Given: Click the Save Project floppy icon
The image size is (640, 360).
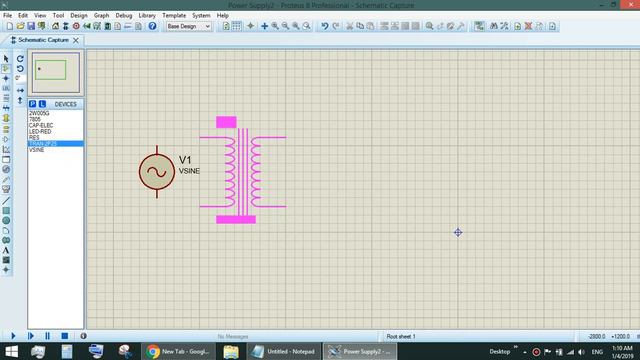Looking at the screenshot, I should coord(31,26).
